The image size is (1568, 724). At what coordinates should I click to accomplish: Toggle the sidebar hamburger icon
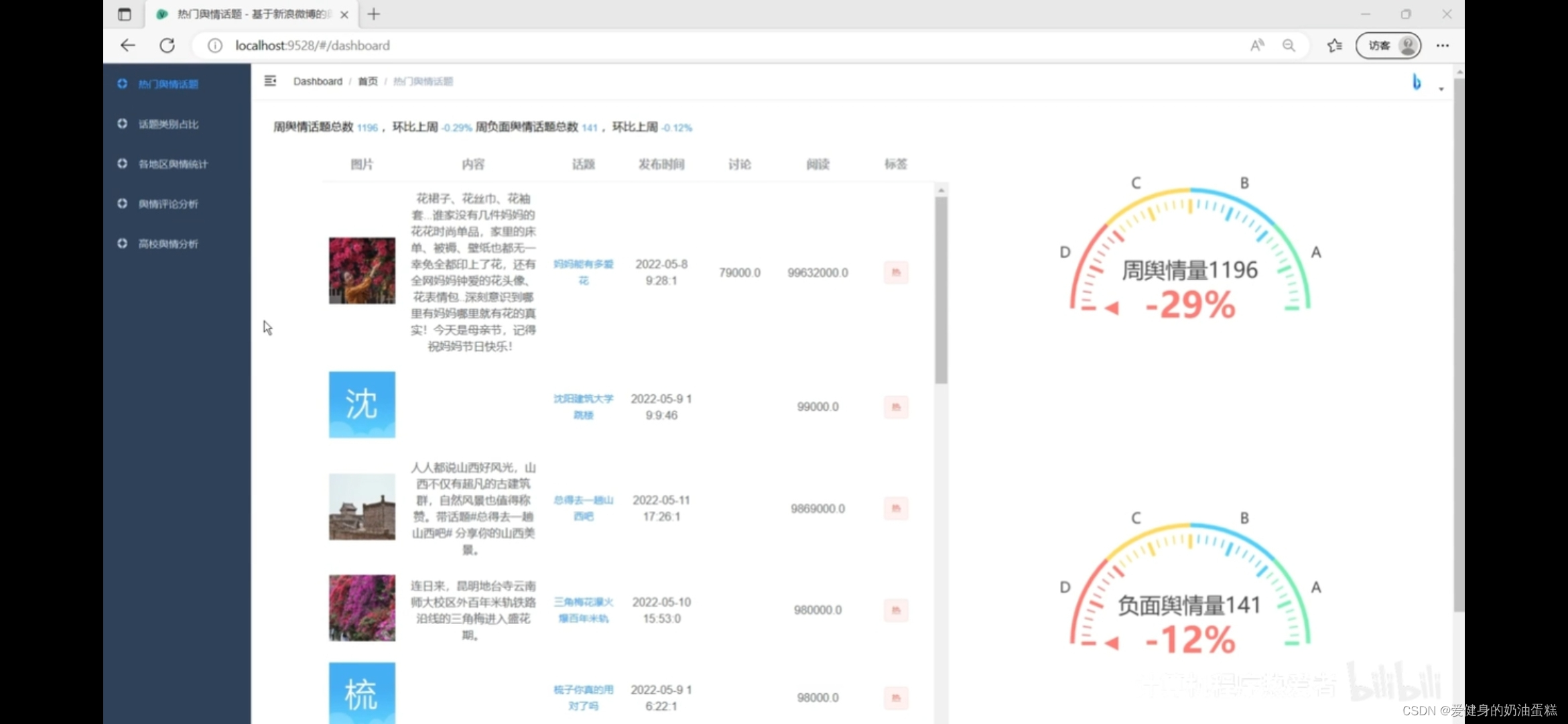pos(270,81)
